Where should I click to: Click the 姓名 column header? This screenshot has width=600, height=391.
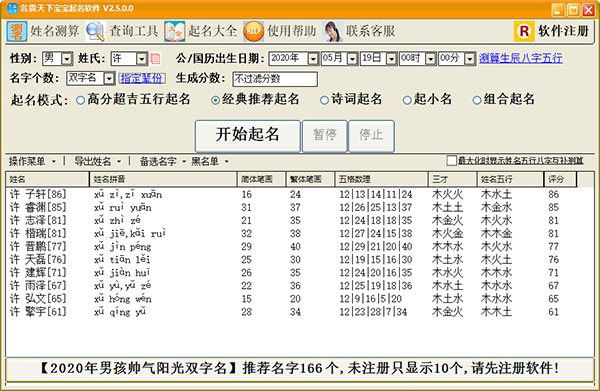tap(47, 179)
